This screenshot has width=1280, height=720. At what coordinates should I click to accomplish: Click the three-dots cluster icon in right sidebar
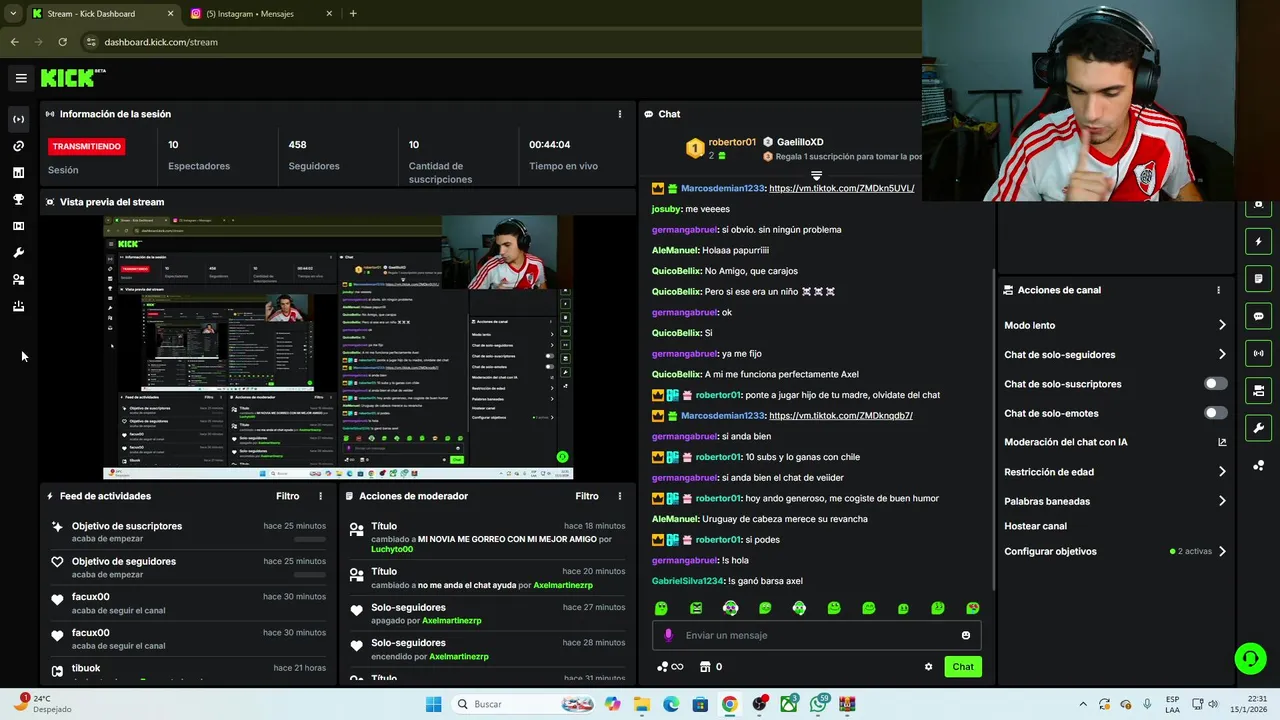[1258, 466]
